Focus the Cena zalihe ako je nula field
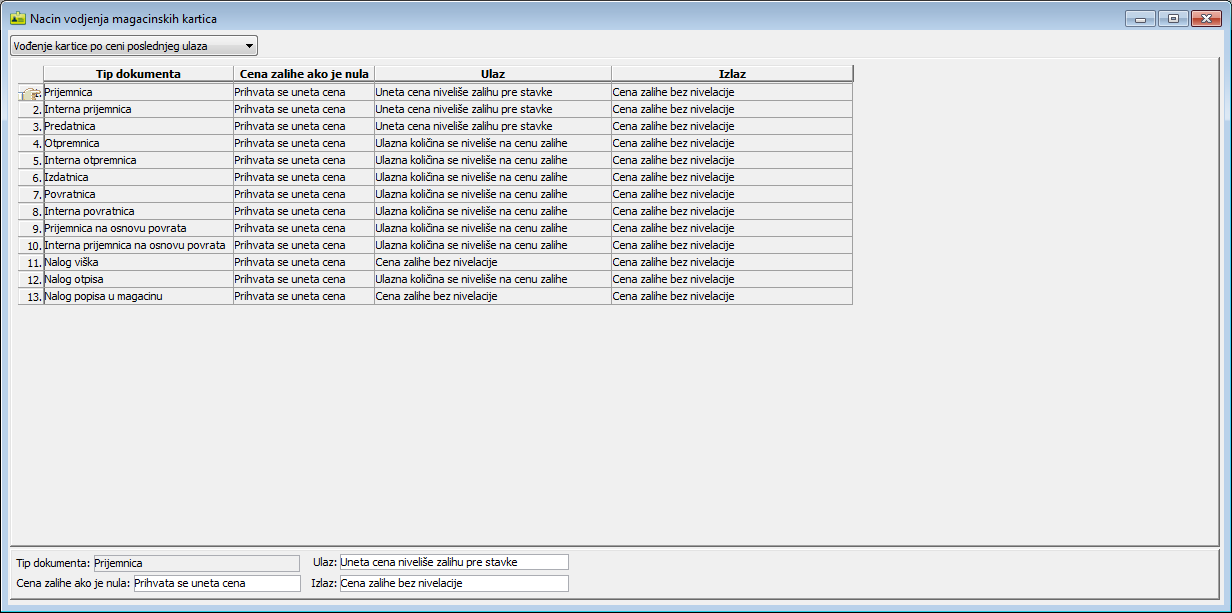The height and width of the screenshot is (613, 1232). coord(216,583)
